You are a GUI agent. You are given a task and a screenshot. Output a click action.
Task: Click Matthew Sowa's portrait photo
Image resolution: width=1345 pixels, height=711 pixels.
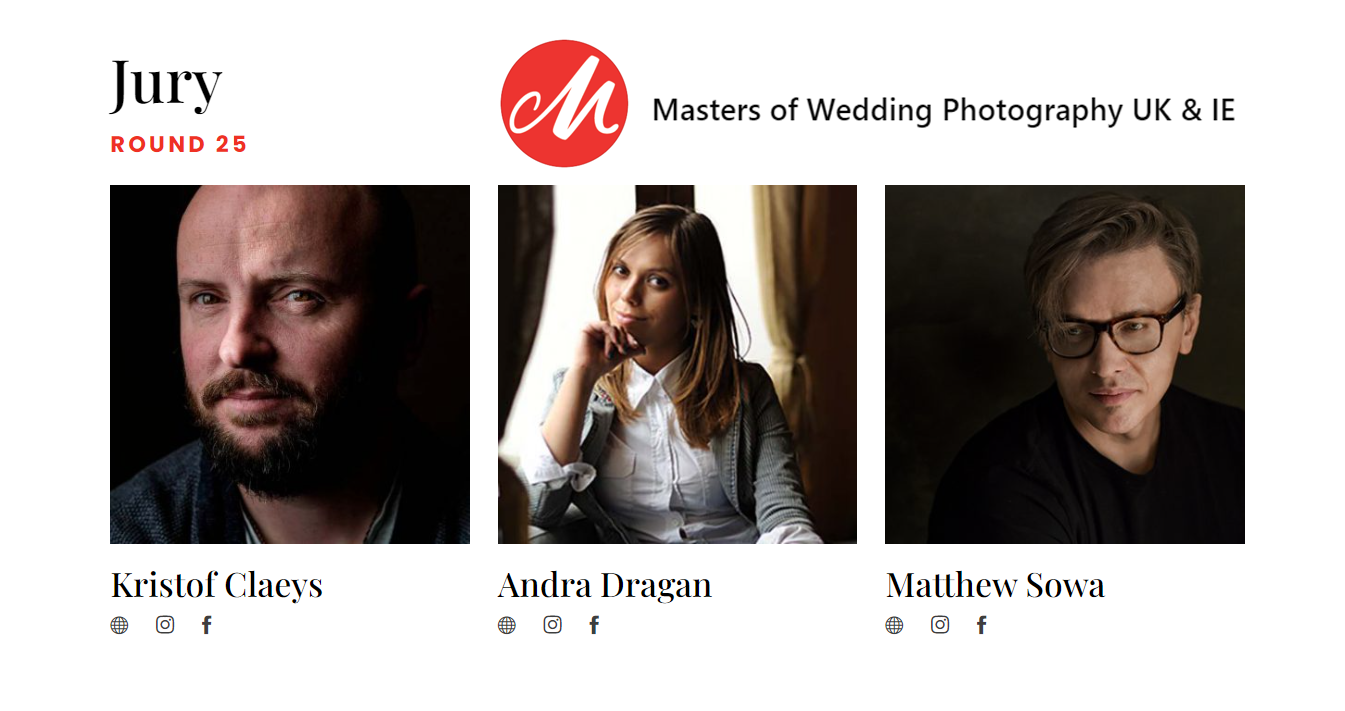[x=1065, y=364]
